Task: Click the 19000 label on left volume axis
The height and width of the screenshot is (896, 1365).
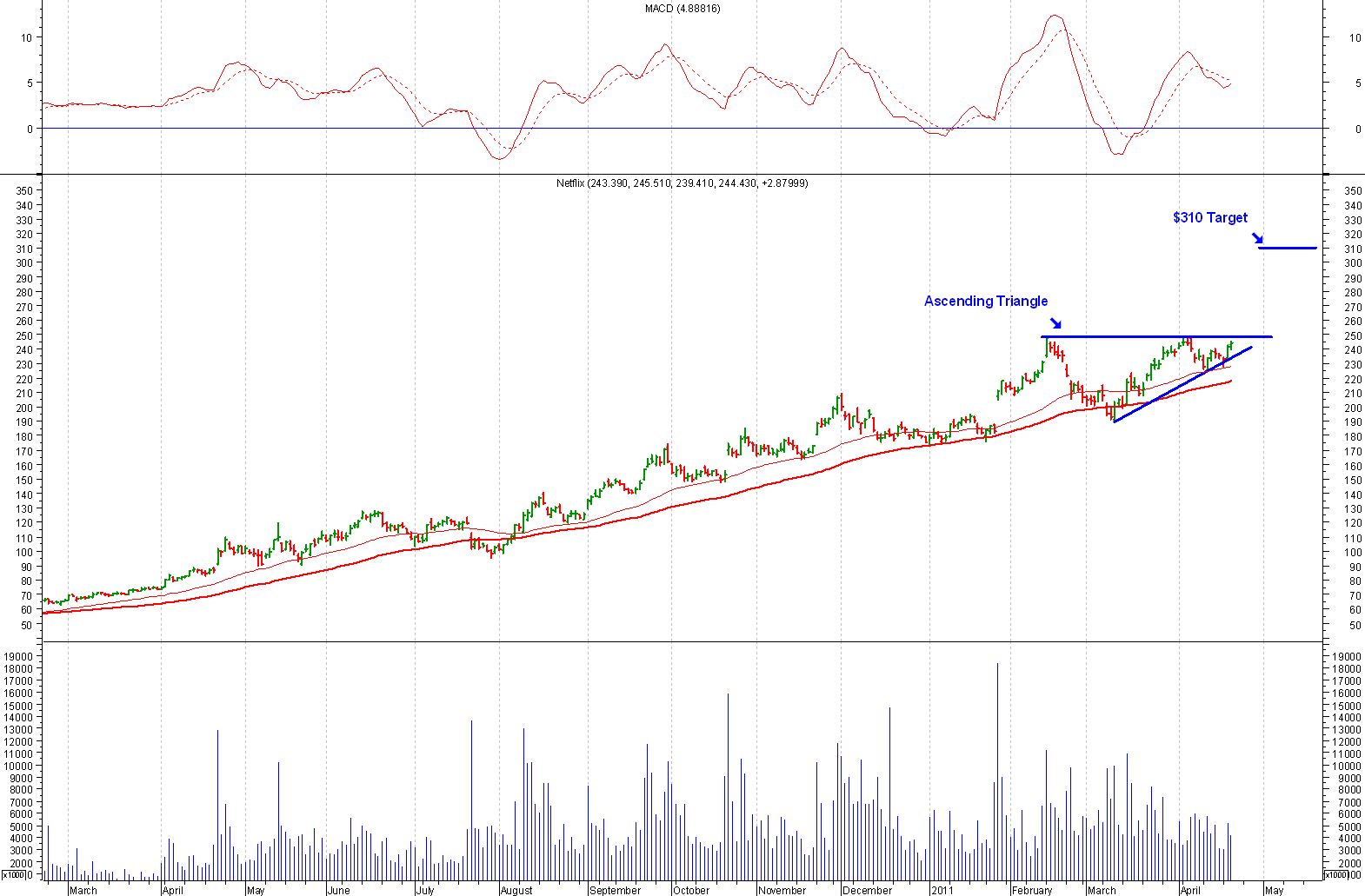Action: 19,657
